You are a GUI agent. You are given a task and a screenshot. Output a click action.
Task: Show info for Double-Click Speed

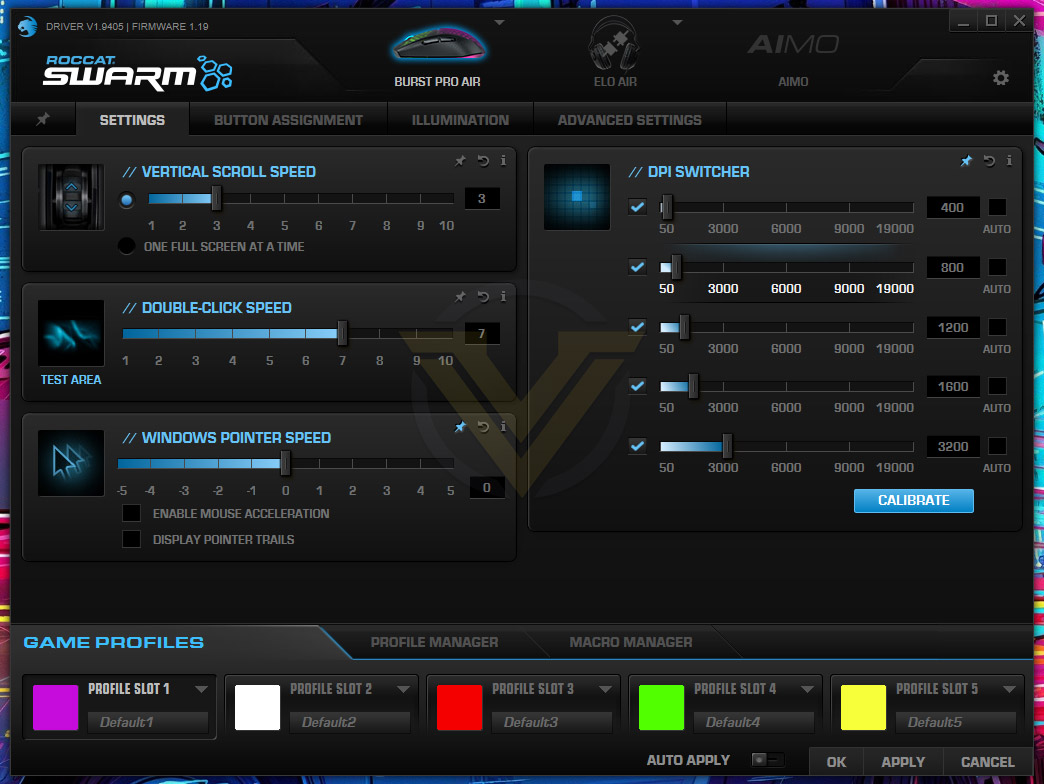pyautogui.click(x=503, y=296)
